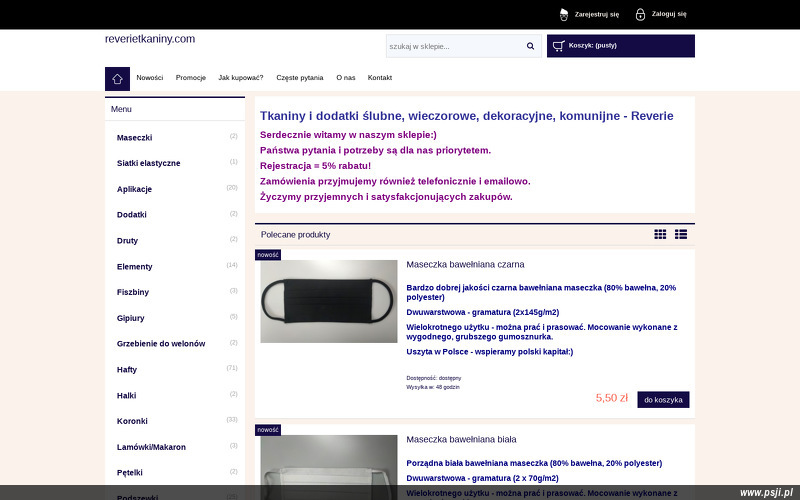
Task: Select Dodatki category
Action: pos(132,215)
